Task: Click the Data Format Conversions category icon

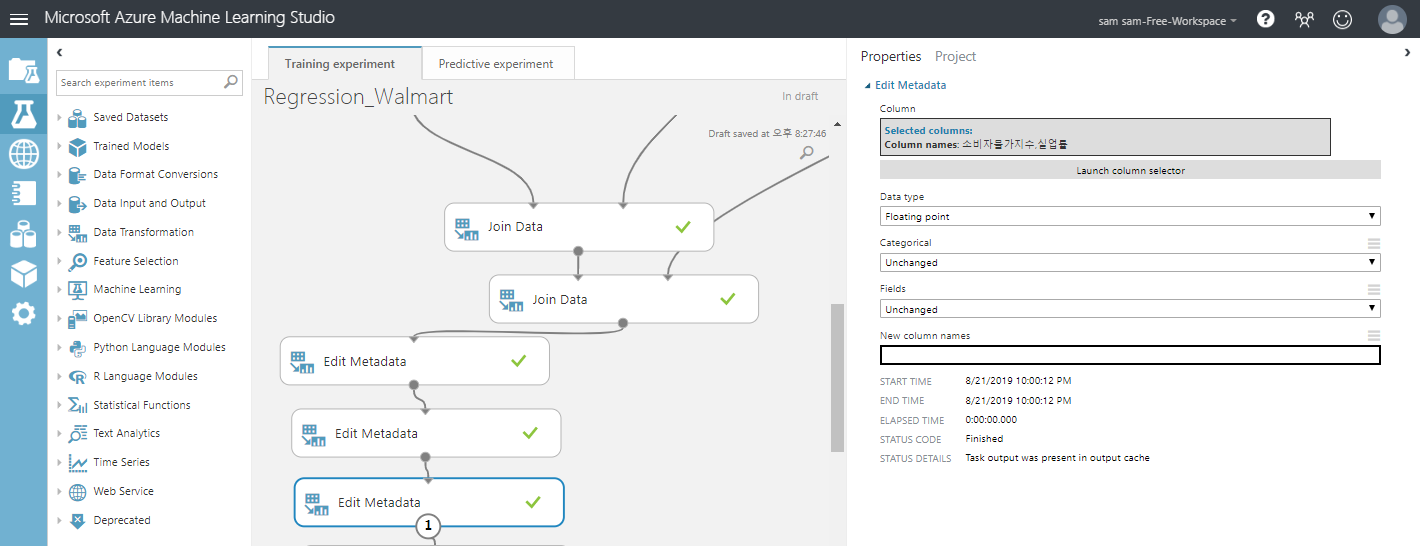Action: pyautogui.click(x=77, y=175)
